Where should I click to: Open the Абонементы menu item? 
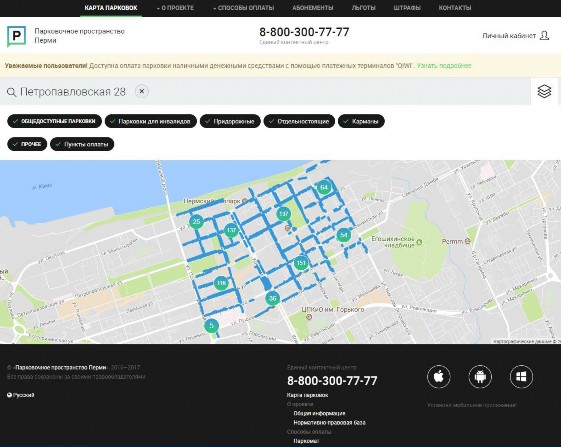[313, 8]
